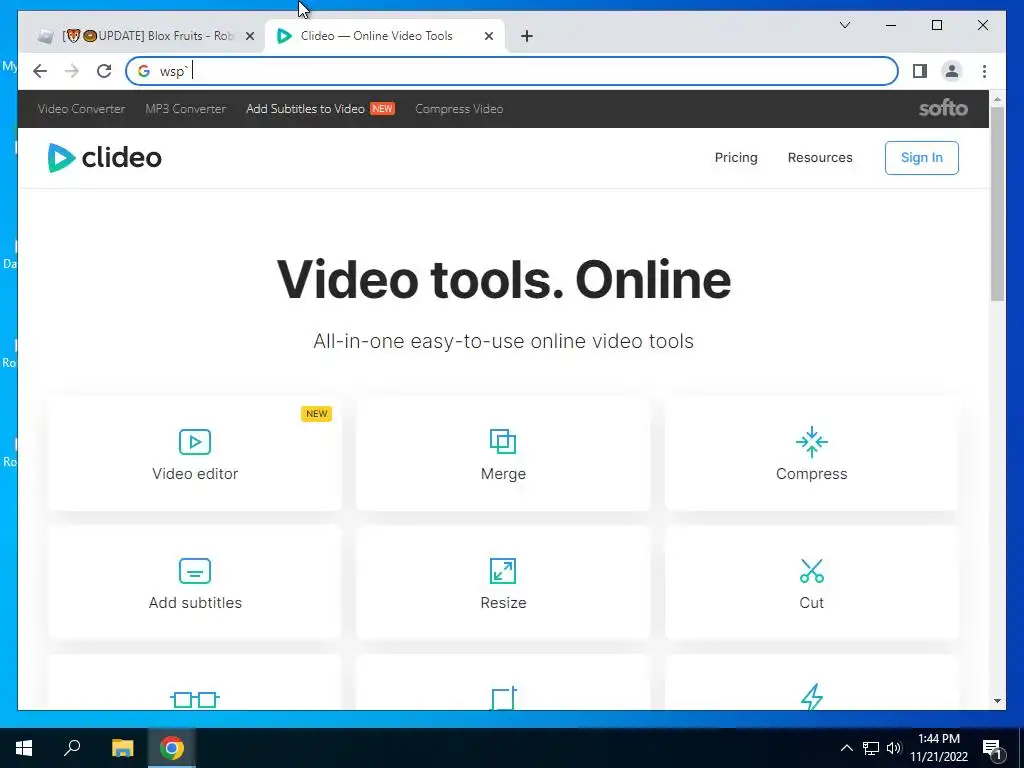Image resolution: width=1024 pixels, height=768 pixels.
Task: Close the Blox Fruits tab
Action: tap(249, 37)
